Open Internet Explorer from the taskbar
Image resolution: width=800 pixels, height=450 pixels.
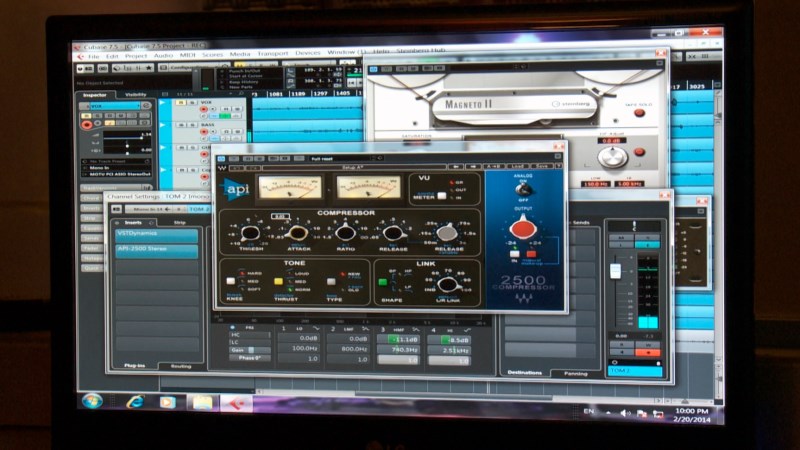click(x=135, y=402)
